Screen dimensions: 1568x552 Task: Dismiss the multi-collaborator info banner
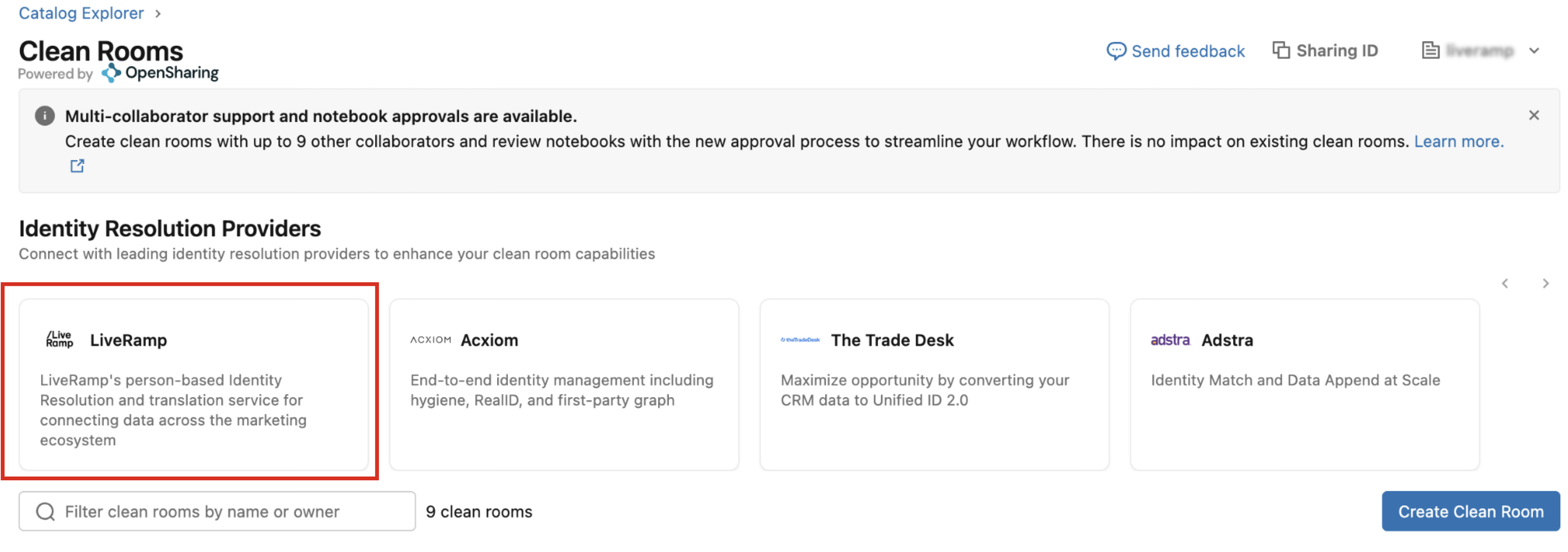(x=1533, y=116)
